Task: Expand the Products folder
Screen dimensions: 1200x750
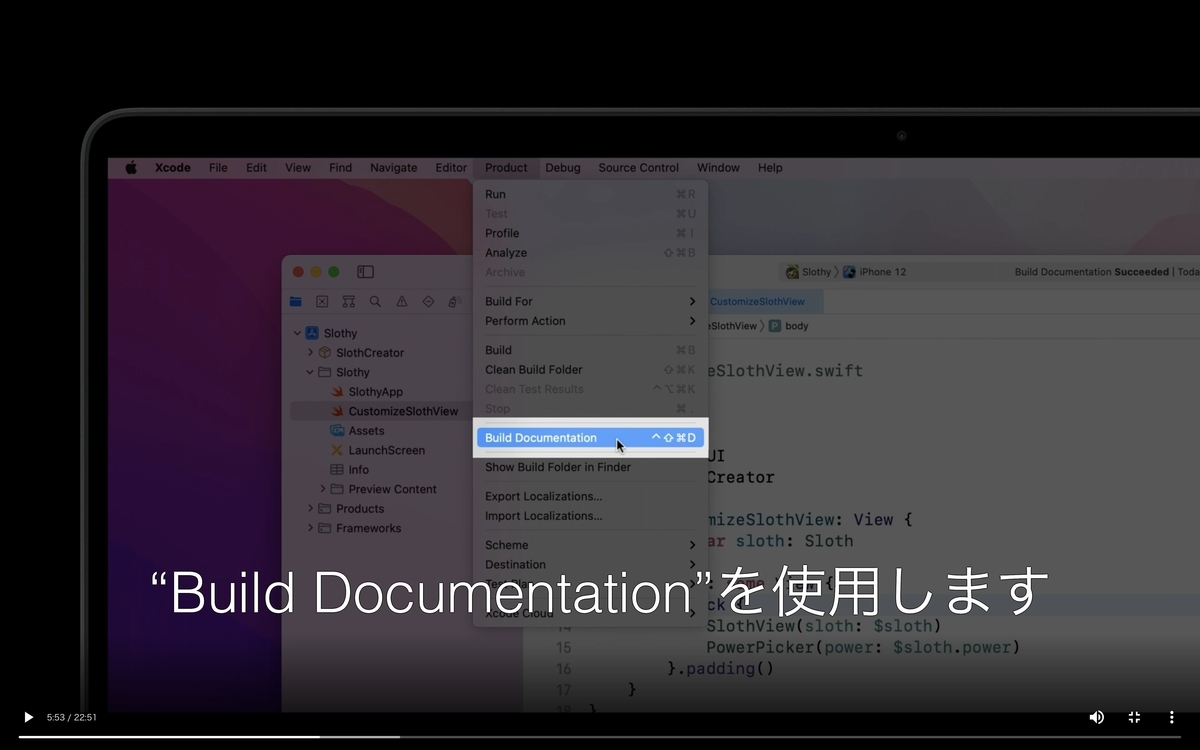Action: pos(310,509)
